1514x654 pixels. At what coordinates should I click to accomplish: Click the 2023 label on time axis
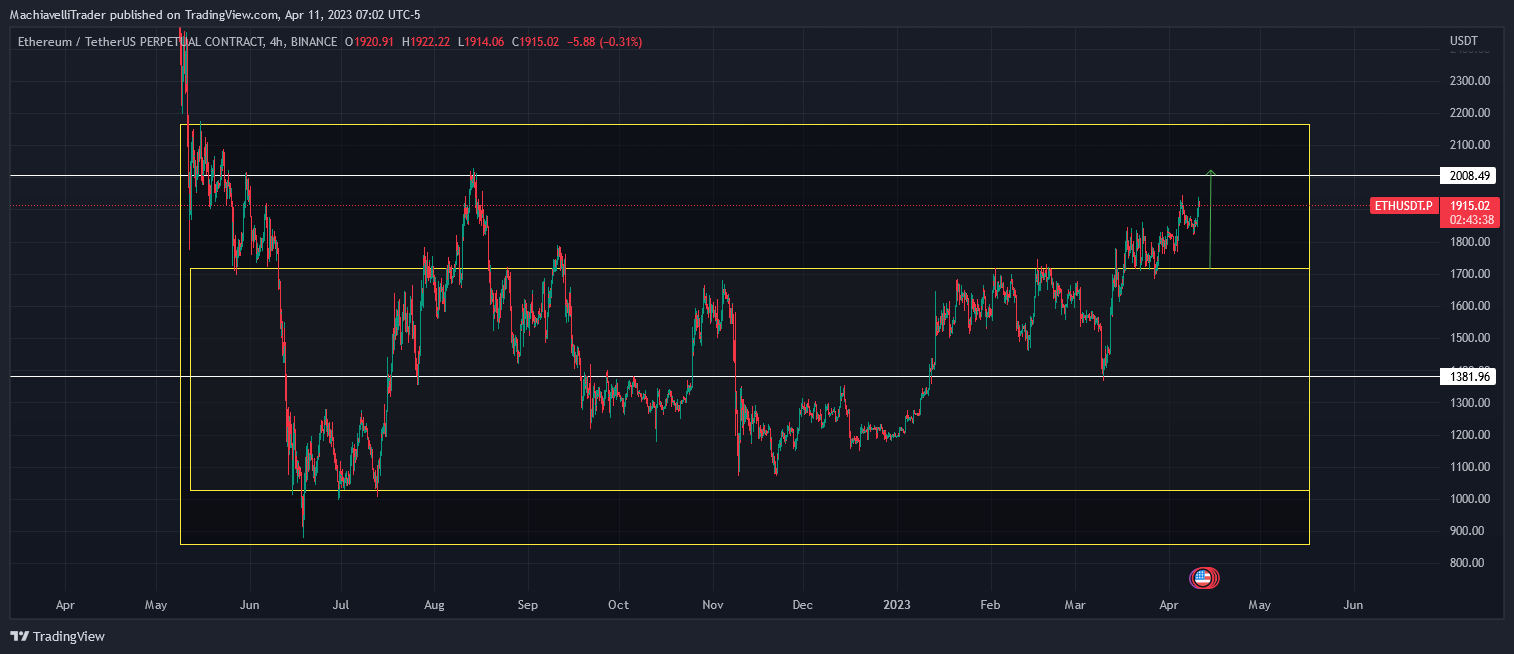(897, 605)
